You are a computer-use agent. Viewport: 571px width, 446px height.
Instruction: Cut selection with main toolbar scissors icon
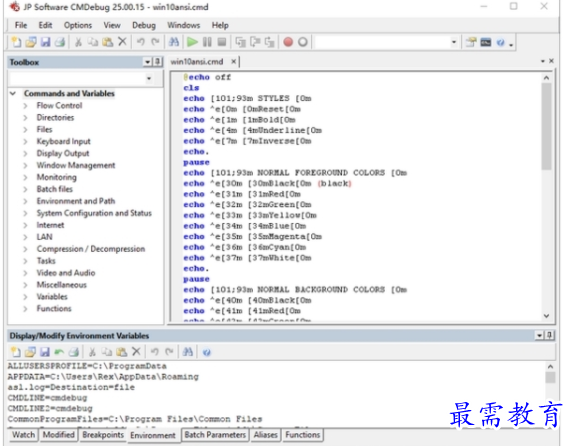[x=78, y=42]
